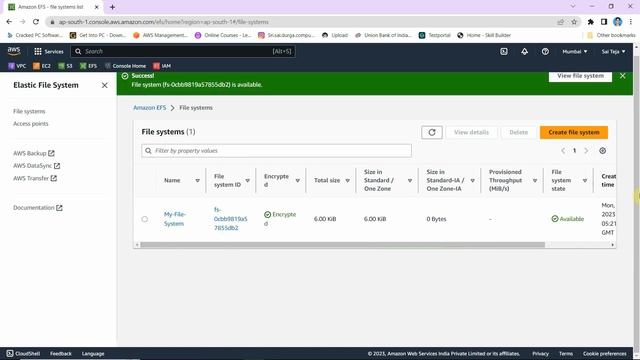This screenshot has height=360, width=640.
Task: Go to Amazon EFS breadcrumb
Action: (x=149, y=108)
